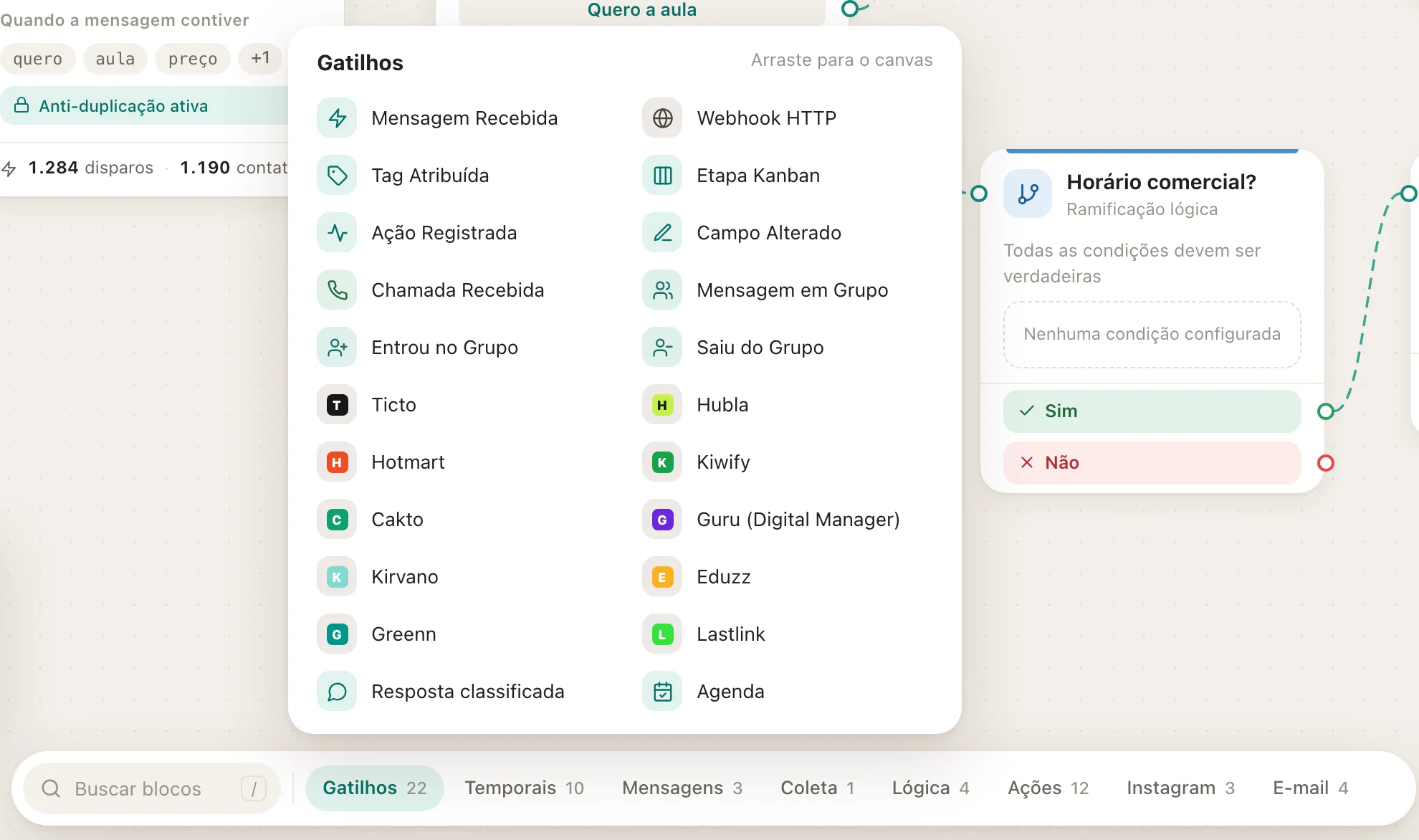Focus the Buscar blocos search field
This screenshot has height=840, width=1419.
[152, 788]
